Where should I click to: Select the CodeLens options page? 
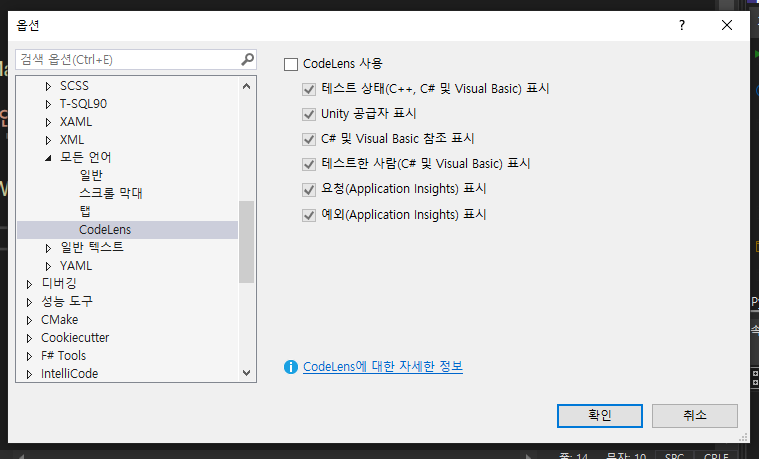[105, 230]
